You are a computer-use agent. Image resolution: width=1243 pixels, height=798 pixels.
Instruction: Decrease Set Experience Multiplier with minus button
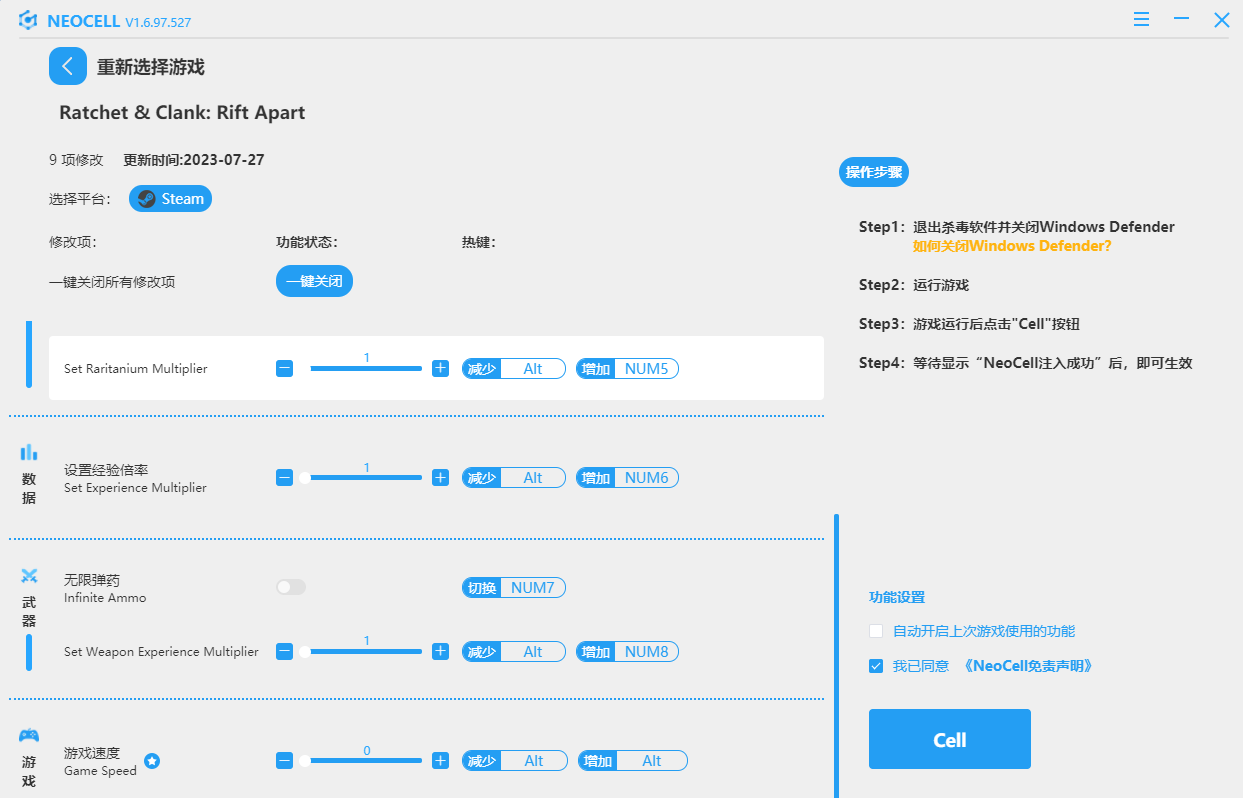(285, 478)
